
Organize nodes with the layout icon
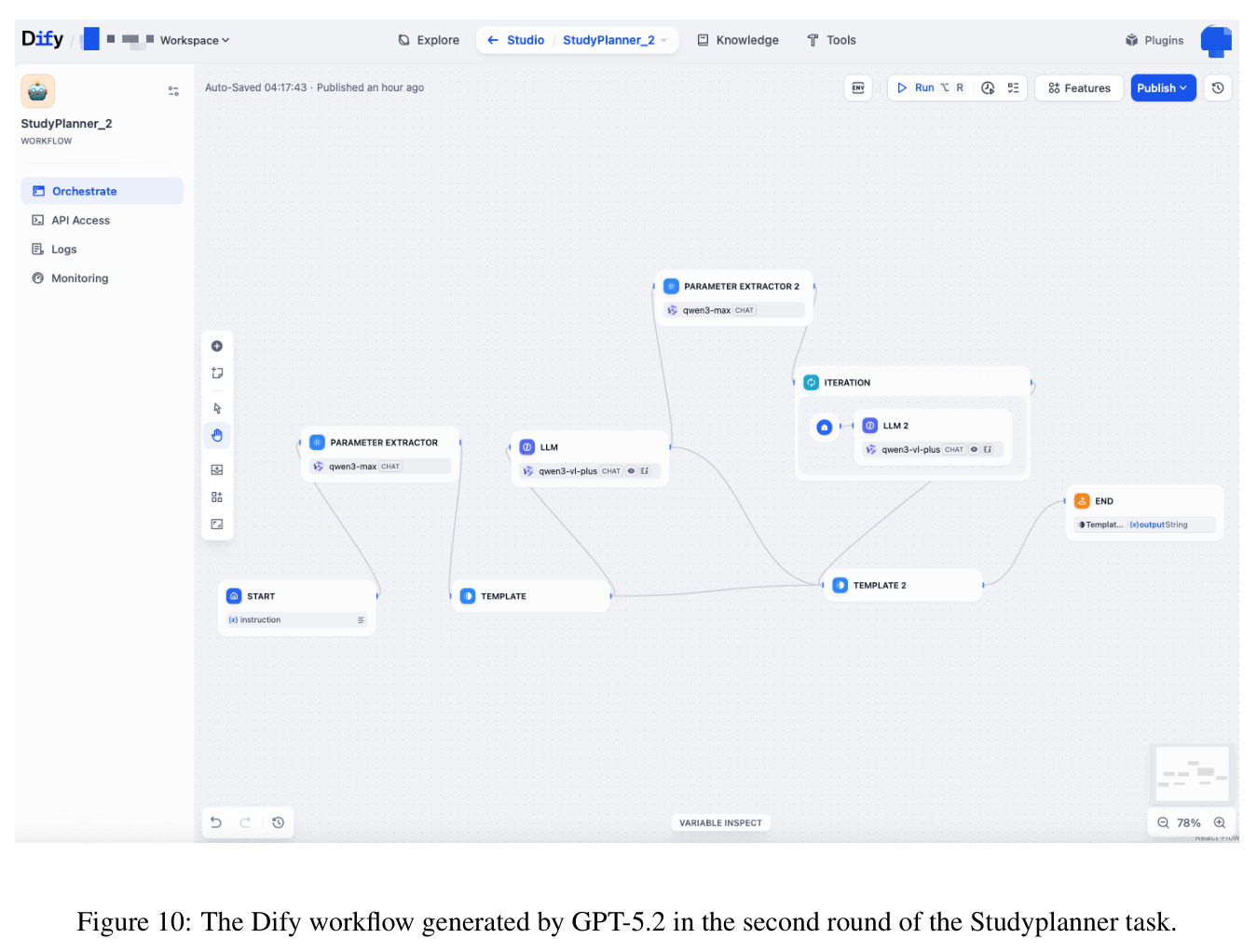(217, 496)
